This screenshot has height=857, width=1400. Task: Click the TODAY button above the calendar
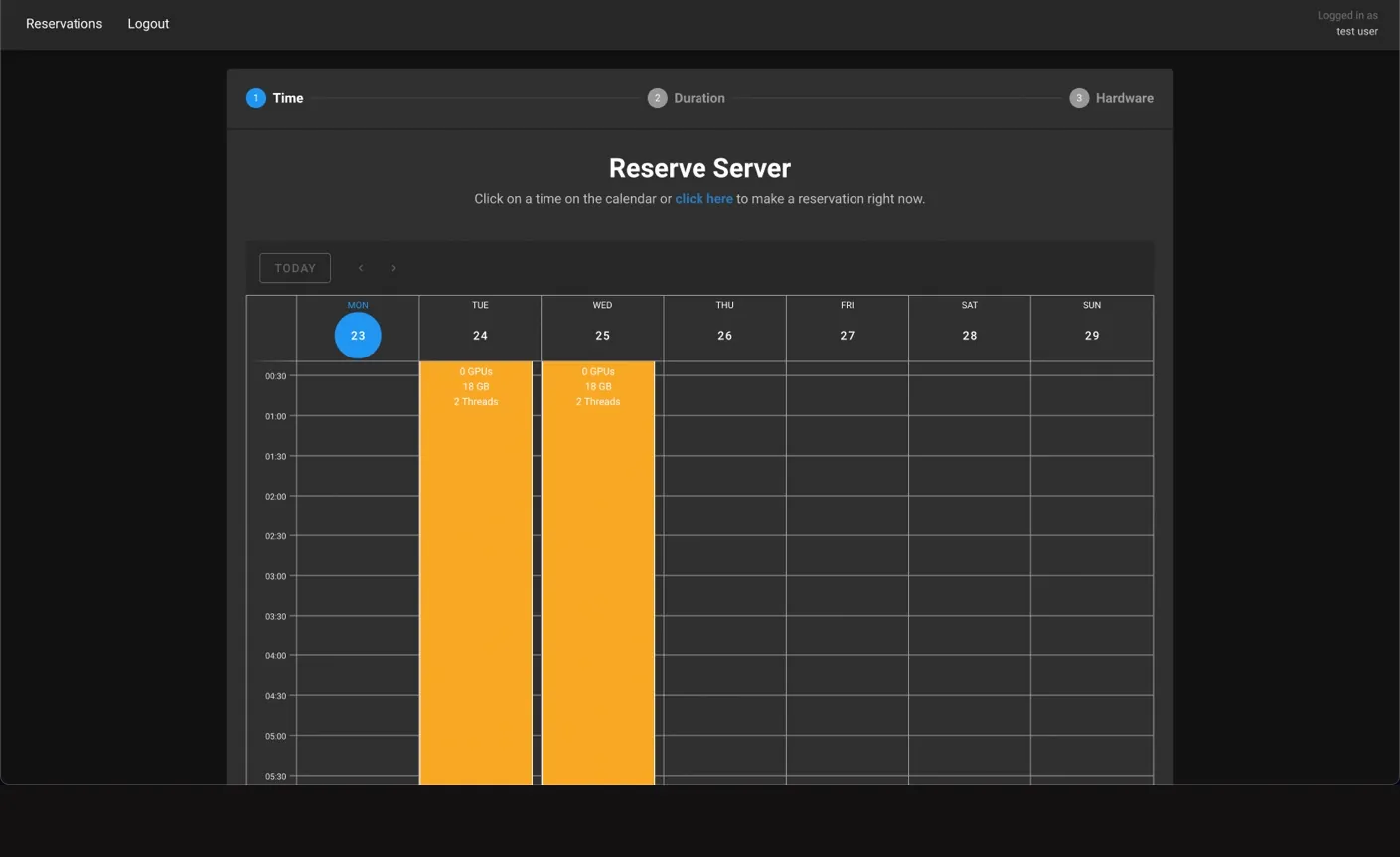coord(295,268)
